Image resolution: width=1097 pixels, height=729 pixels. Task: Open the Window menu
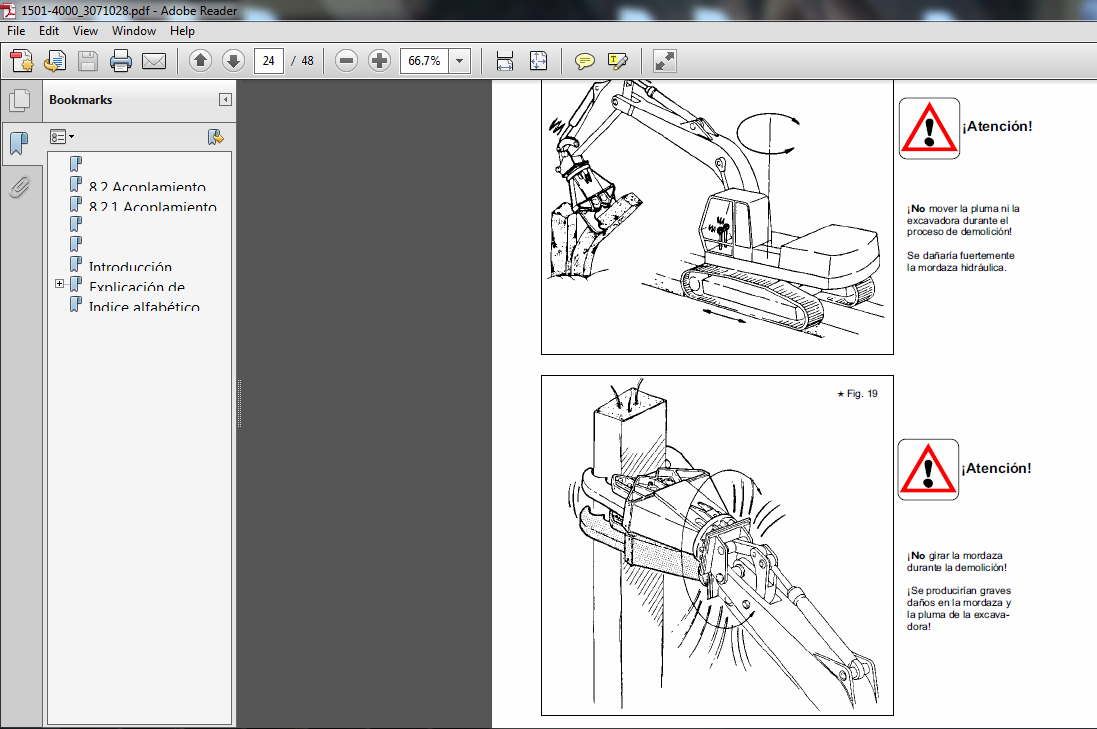134,31
